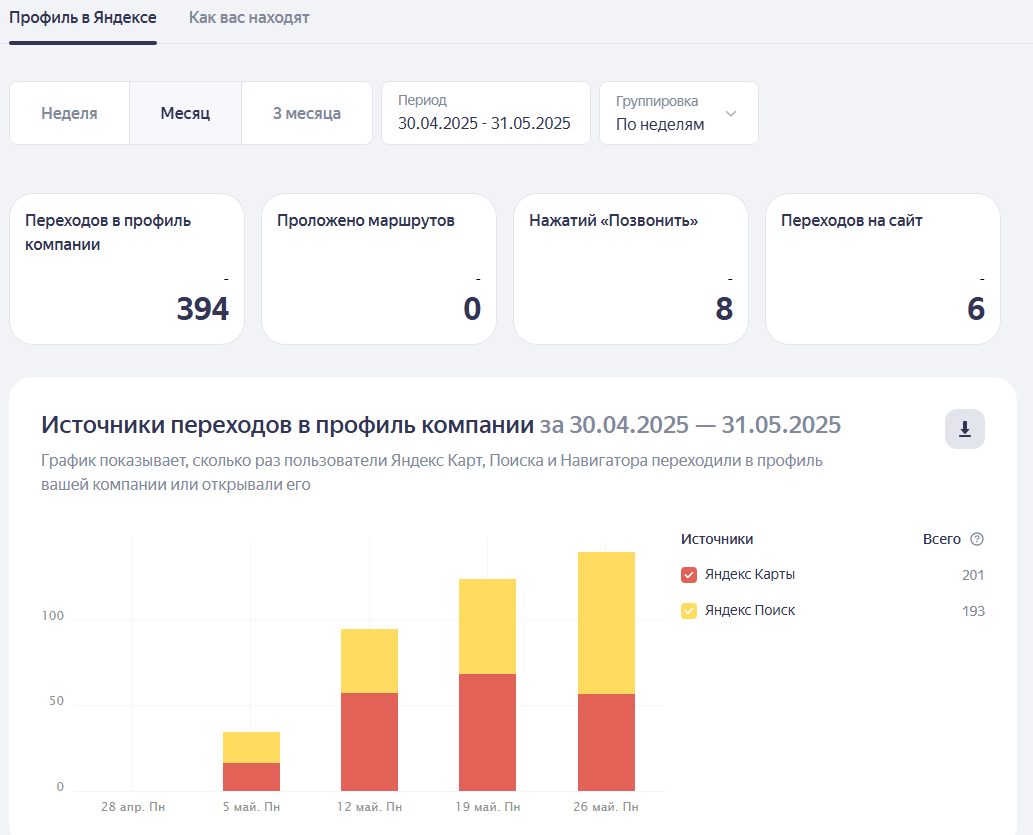Click the red bar segment for 19 май
Viewport: 1033px width, 835px height.
(x=487, y=732)
